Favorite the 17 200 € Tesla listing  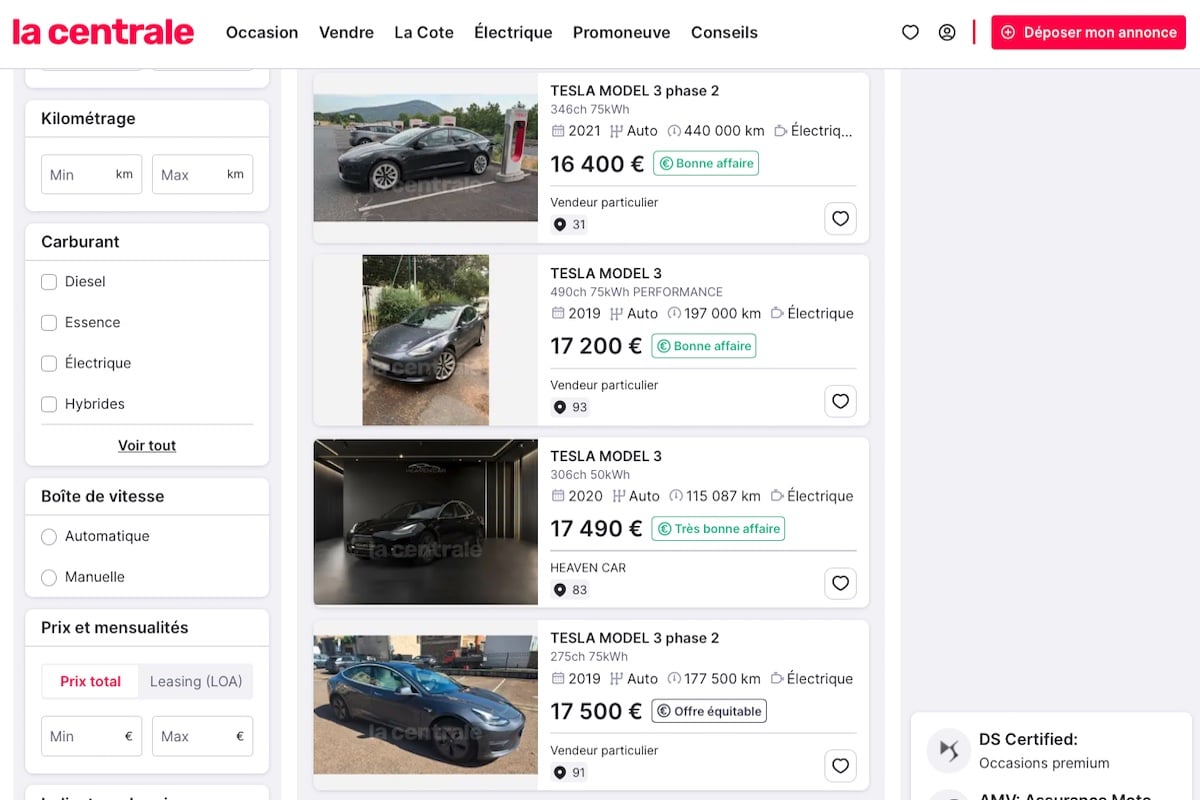point(840,401)
